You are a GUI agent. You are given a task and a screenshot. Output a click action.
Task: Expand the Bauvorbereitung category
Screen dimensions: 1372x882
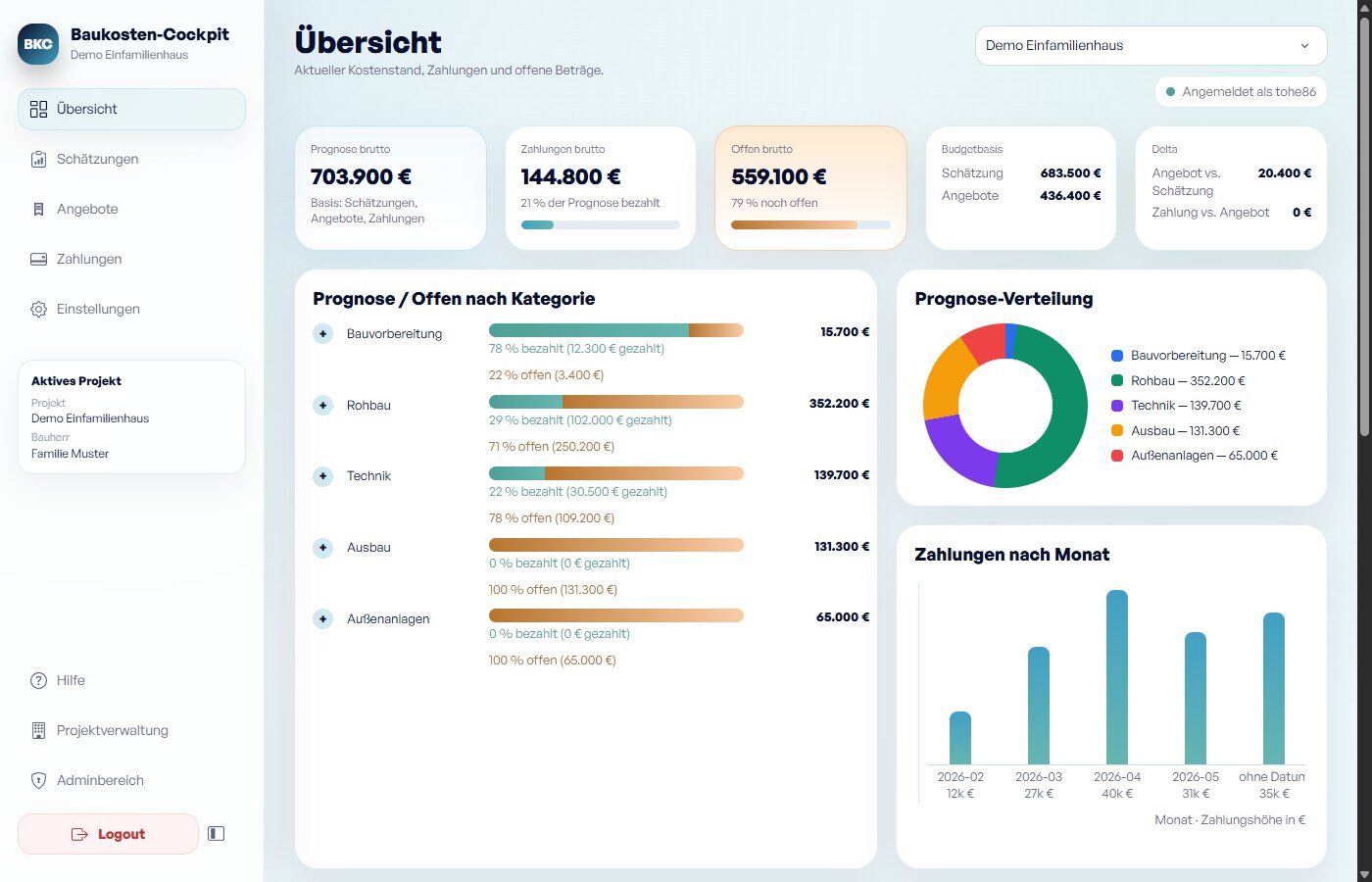322,334
